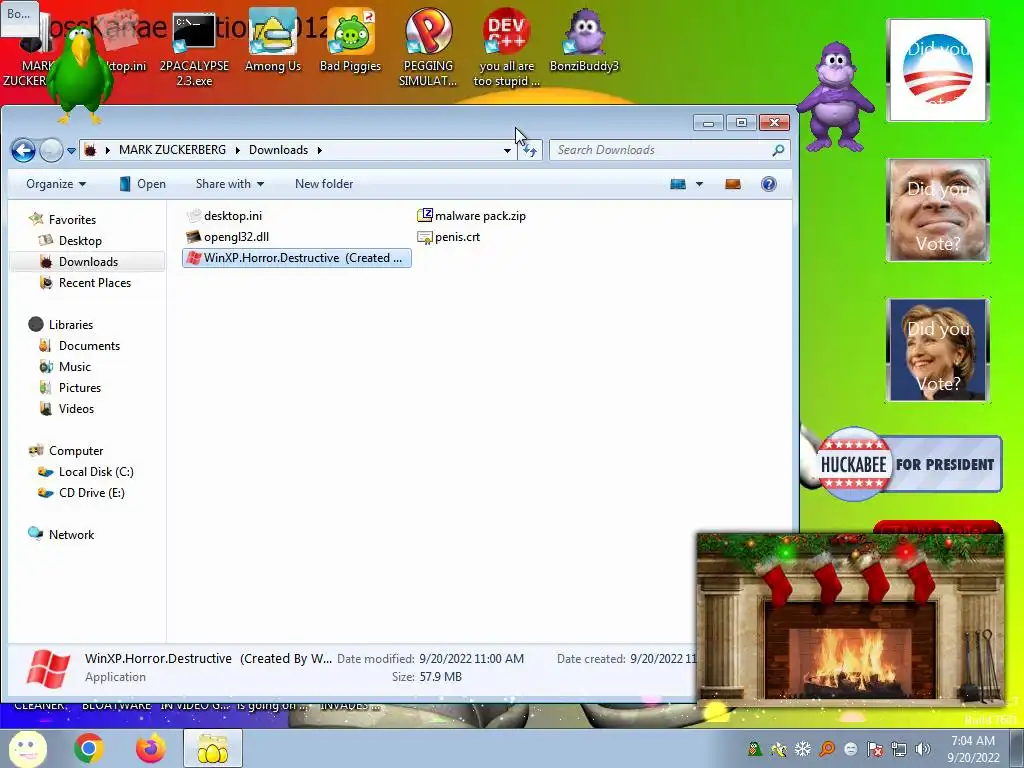This screenshot has width=1024, height=768.
Task: Open the Music library
Action: coord(74,367)
